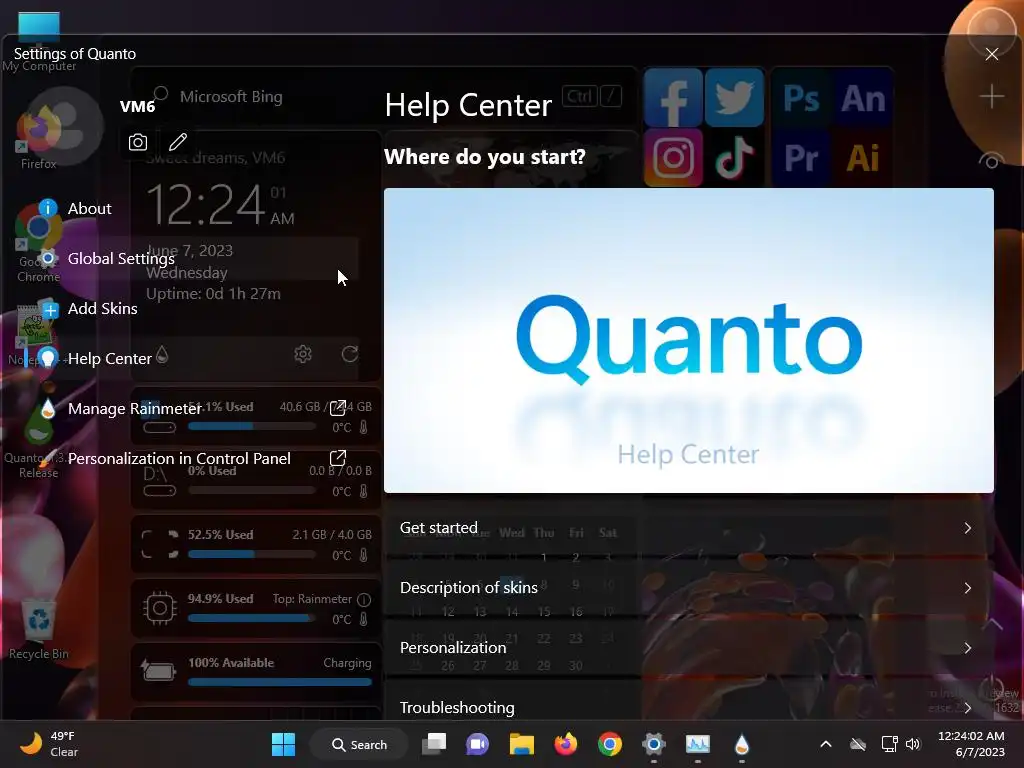Viewport: 1024px width, 768px height.
Task: Open Firefox from the taskbar
Action: pyautogui.click(x=566, y=744)
